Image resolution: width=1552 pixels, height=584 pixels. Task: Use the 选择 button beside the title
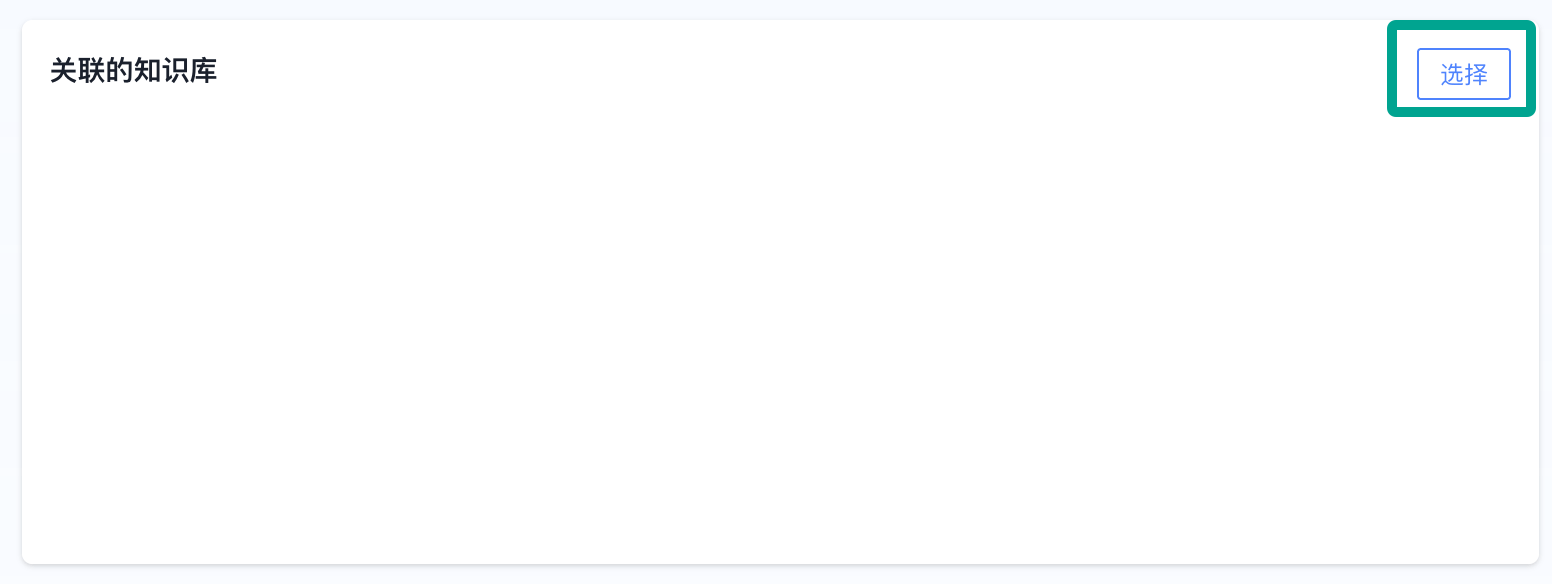pyautogui.click(x=1463, y=74)
